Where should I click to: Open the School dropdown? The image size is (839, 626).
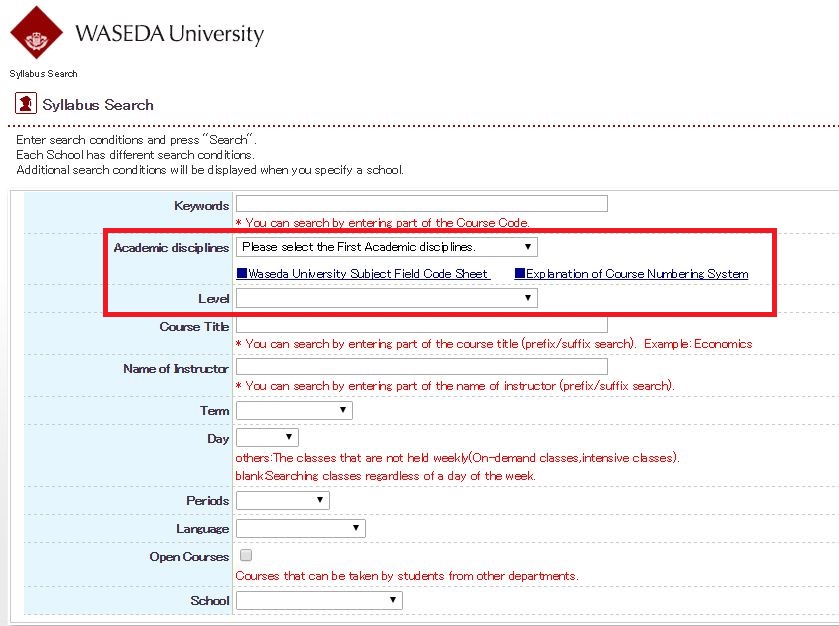click(390, 600)
